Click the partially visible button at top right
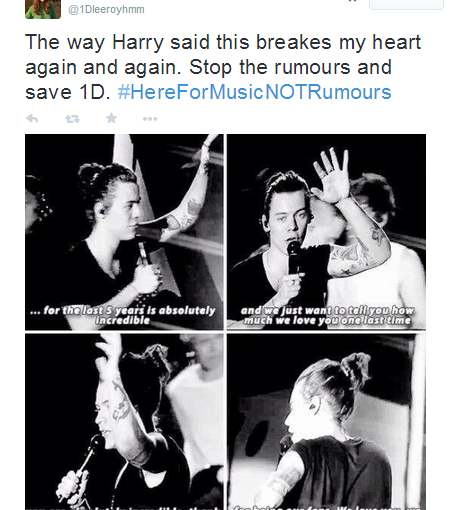Image resolution: width=465 pixels, height=510 pixels. tap(406, 4)
